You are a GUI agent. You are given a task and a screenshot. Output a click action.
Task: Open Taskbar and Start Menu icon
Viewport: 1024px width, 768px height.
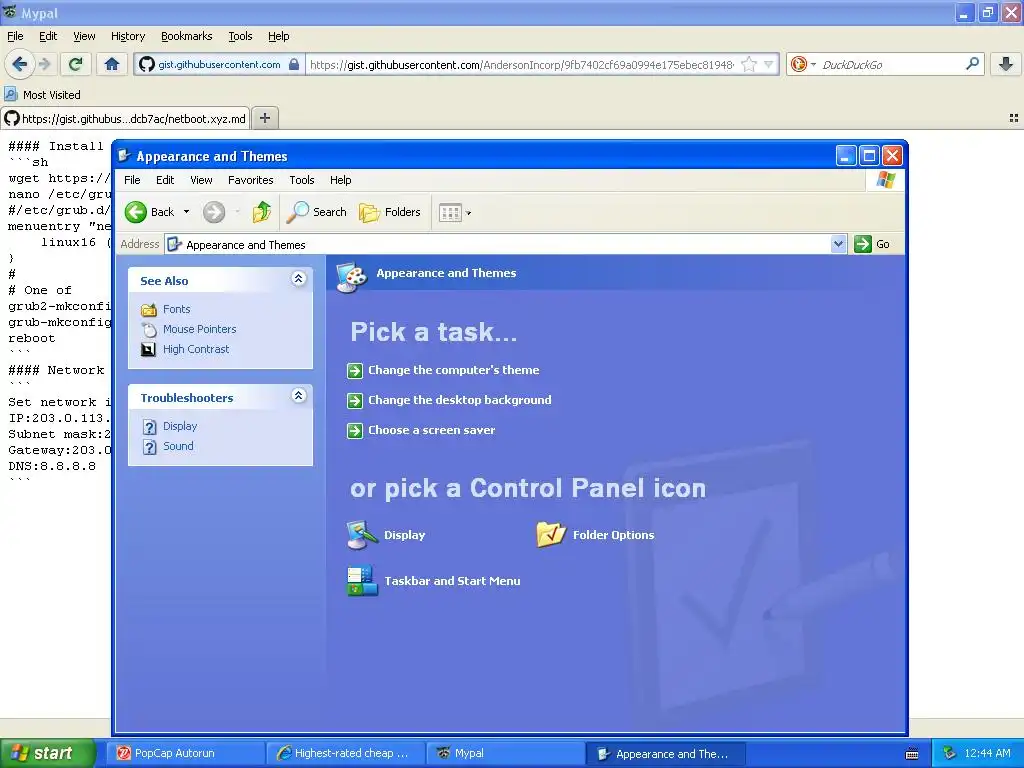(x=362, y=581)
